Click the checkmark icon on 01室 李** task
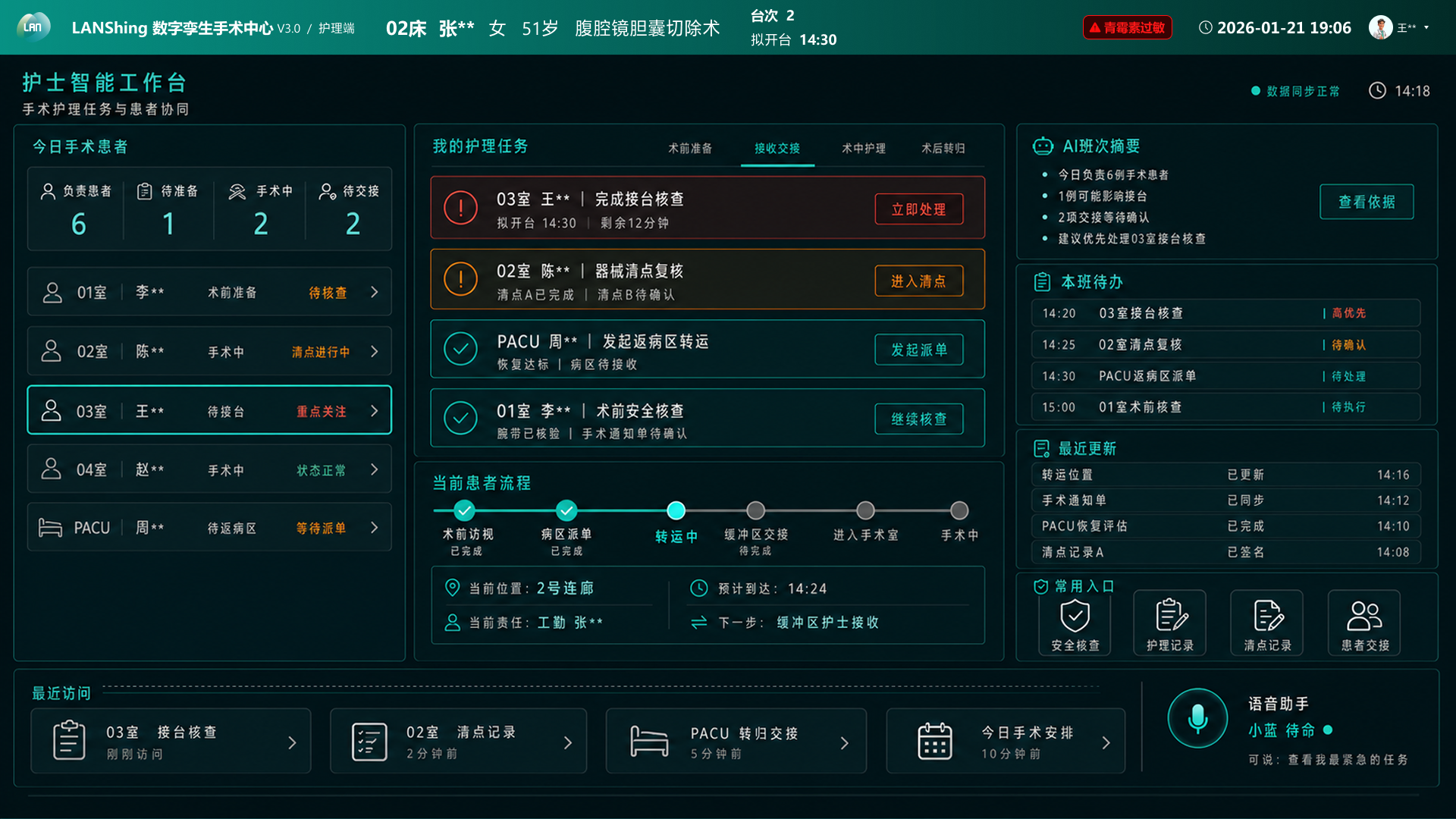 460,418
